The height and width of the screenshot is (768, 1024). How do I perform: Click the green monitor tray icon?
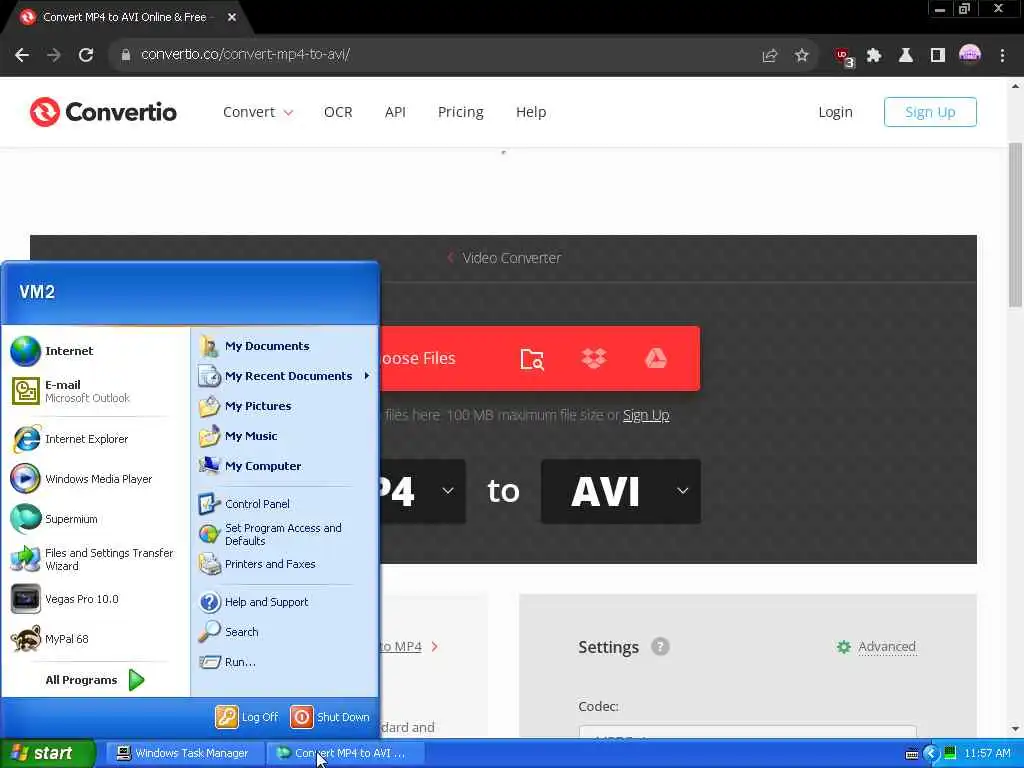click(x=950, y=753)
